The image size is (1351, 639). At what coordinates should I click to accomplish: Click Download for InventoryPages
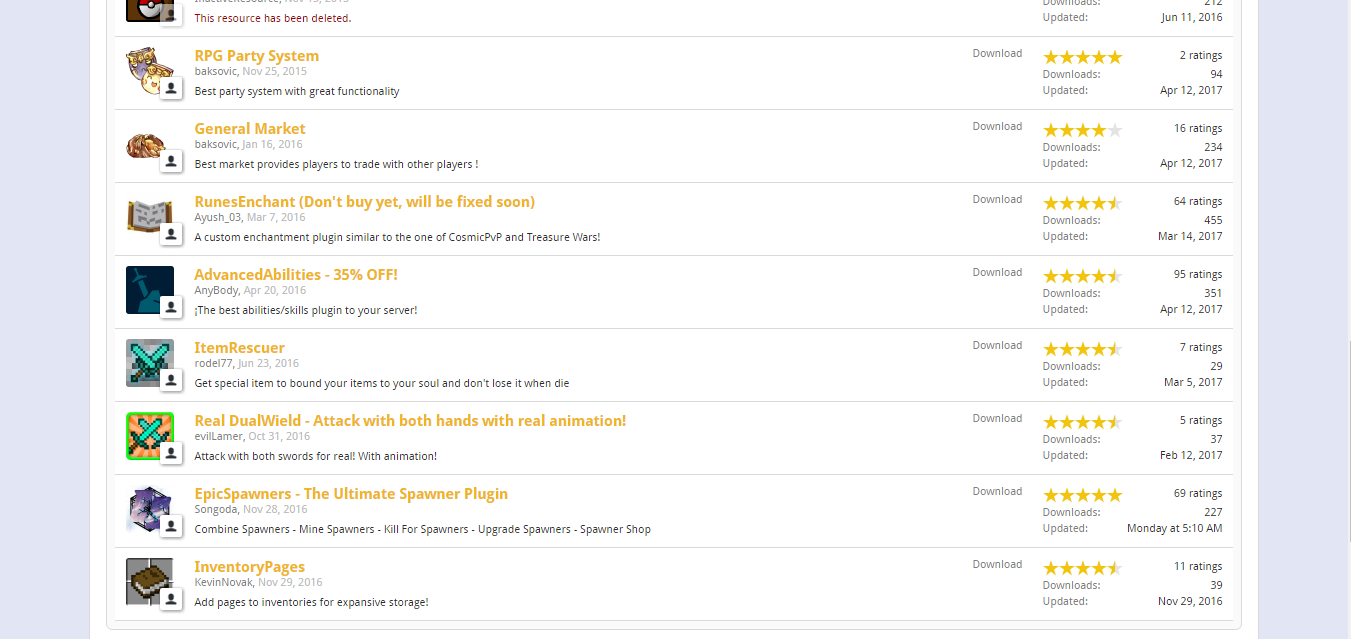tap(997, 565)
